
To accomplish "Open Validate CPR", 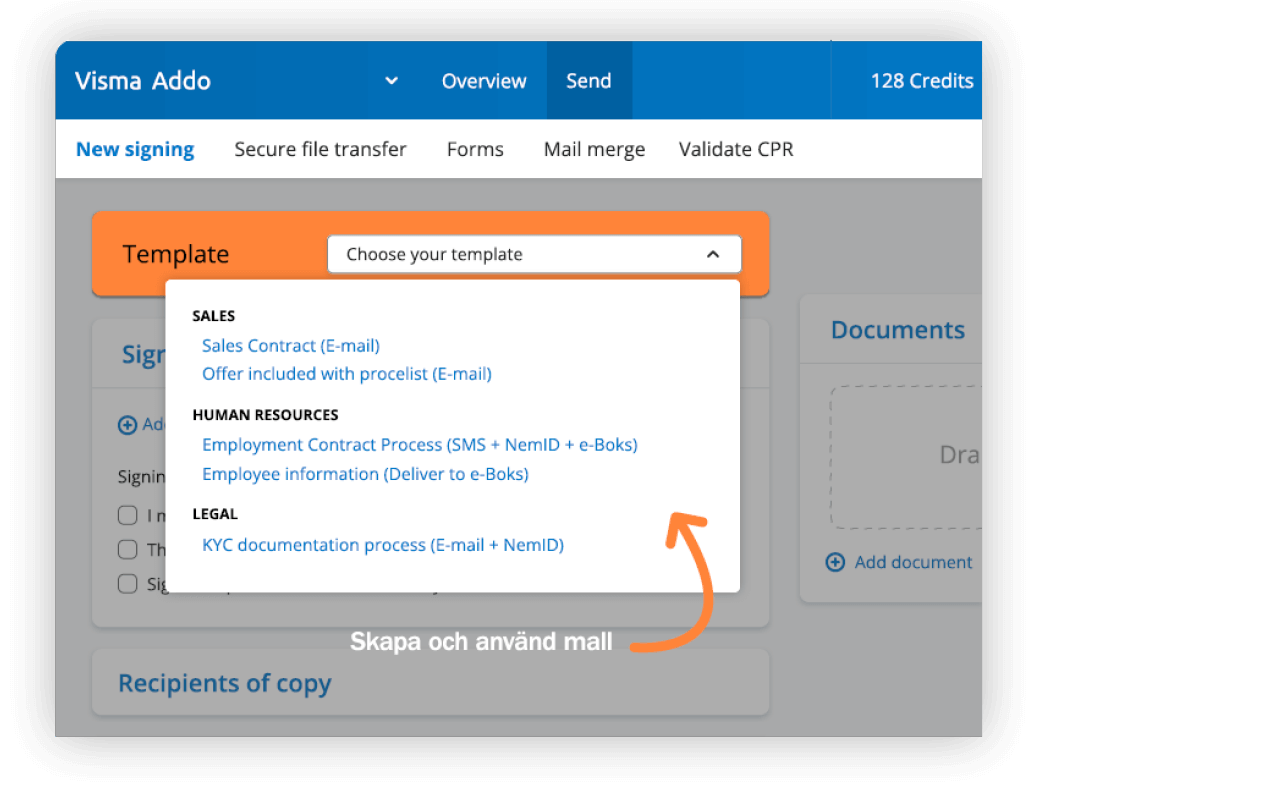I will (x=736, y=149).
